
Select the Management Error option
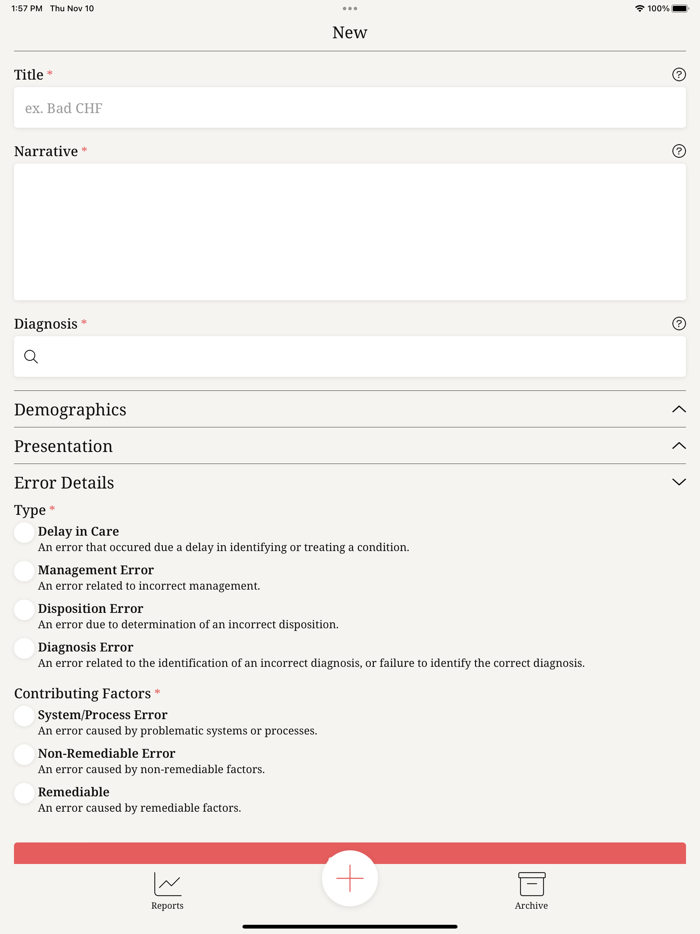click(24, 571)
